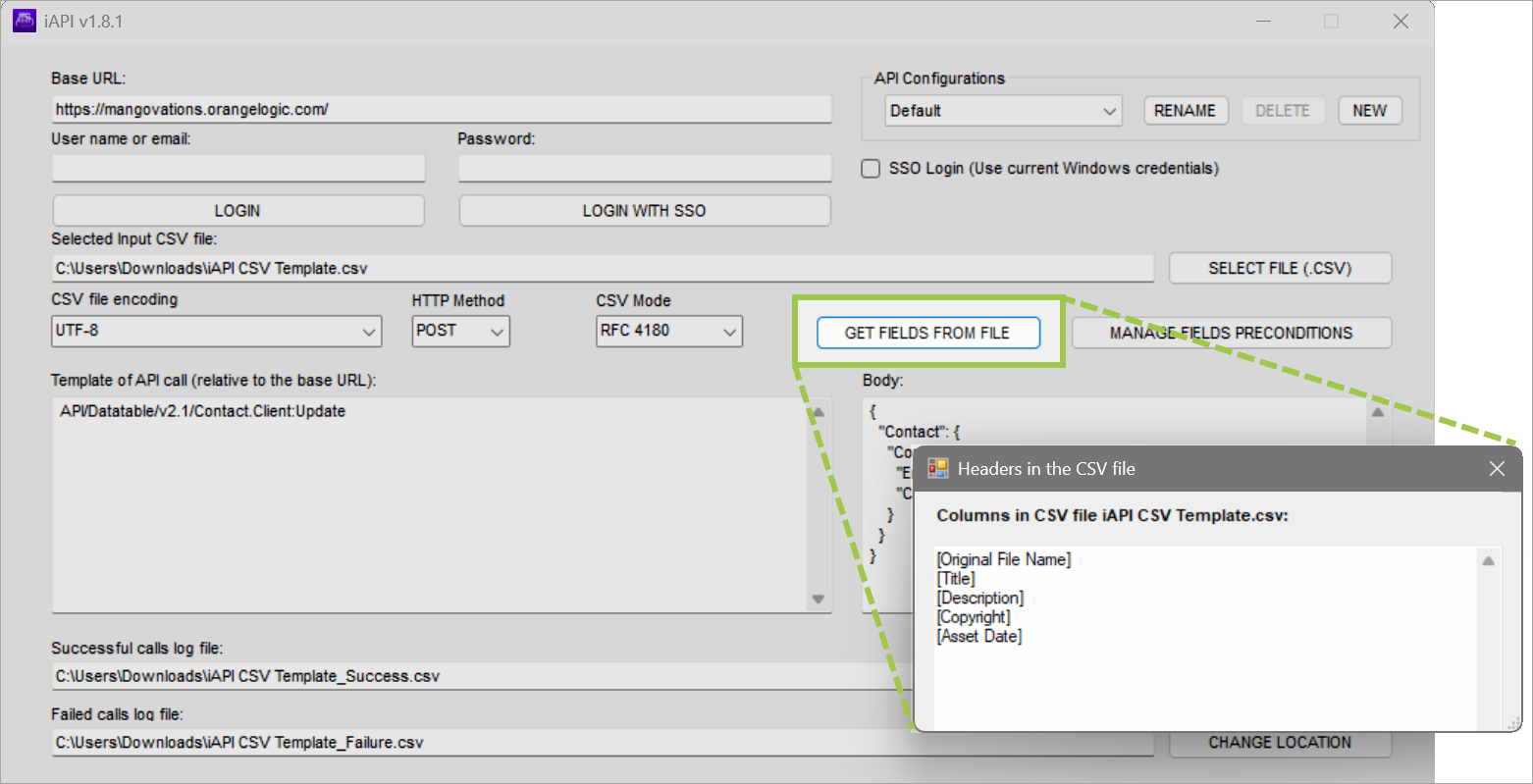Rename the Default API configuration
Screen dimensions: 1533x784
(1185, 110)
